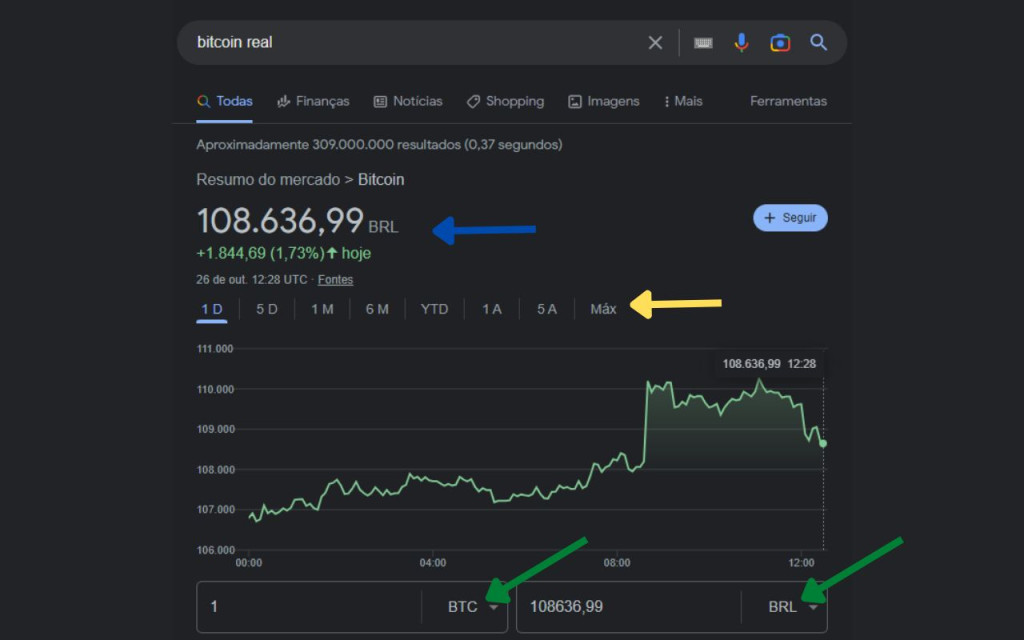Start voice search with the microphone icon
The height and width of the screenshot is (640, 1024).
[x=741, y=42]
